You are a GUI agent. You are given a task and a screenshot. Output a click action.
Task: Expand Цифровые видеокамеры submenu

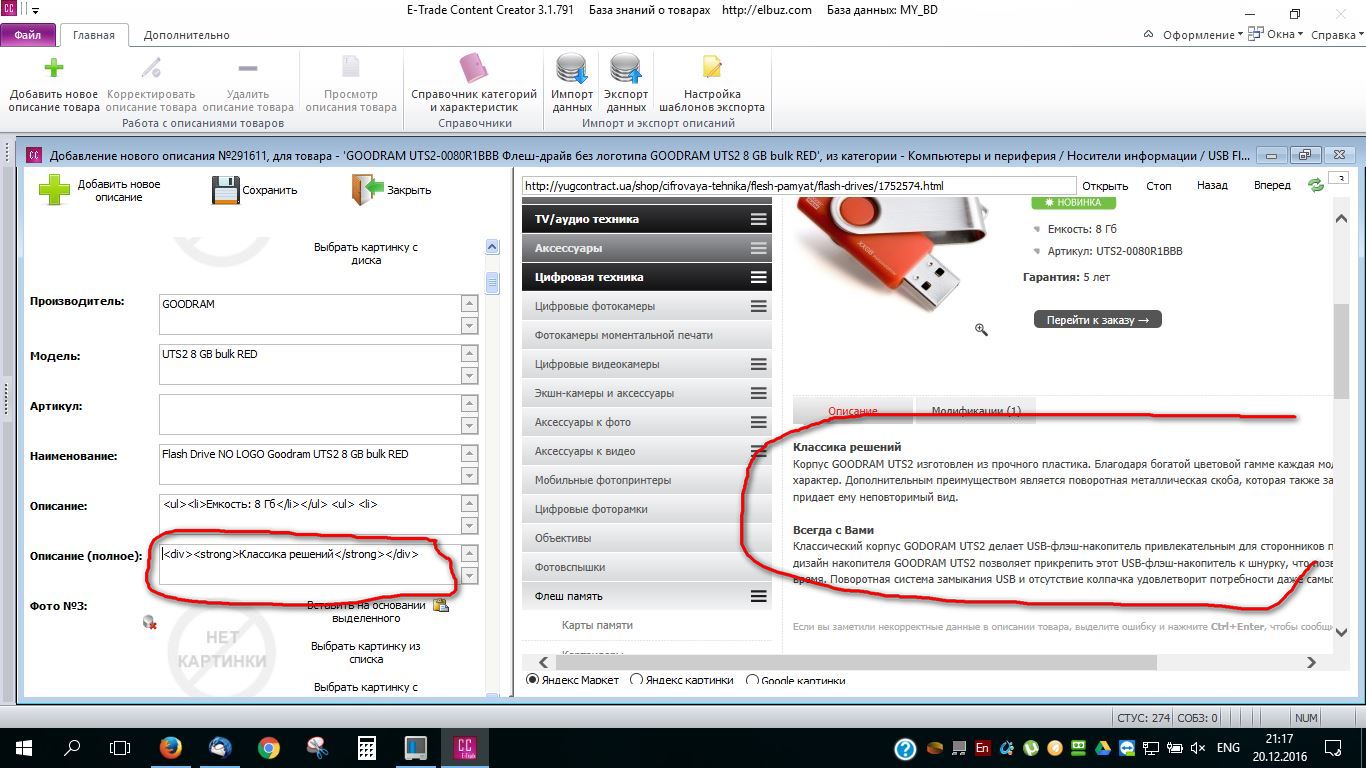(x=759, y=364)
